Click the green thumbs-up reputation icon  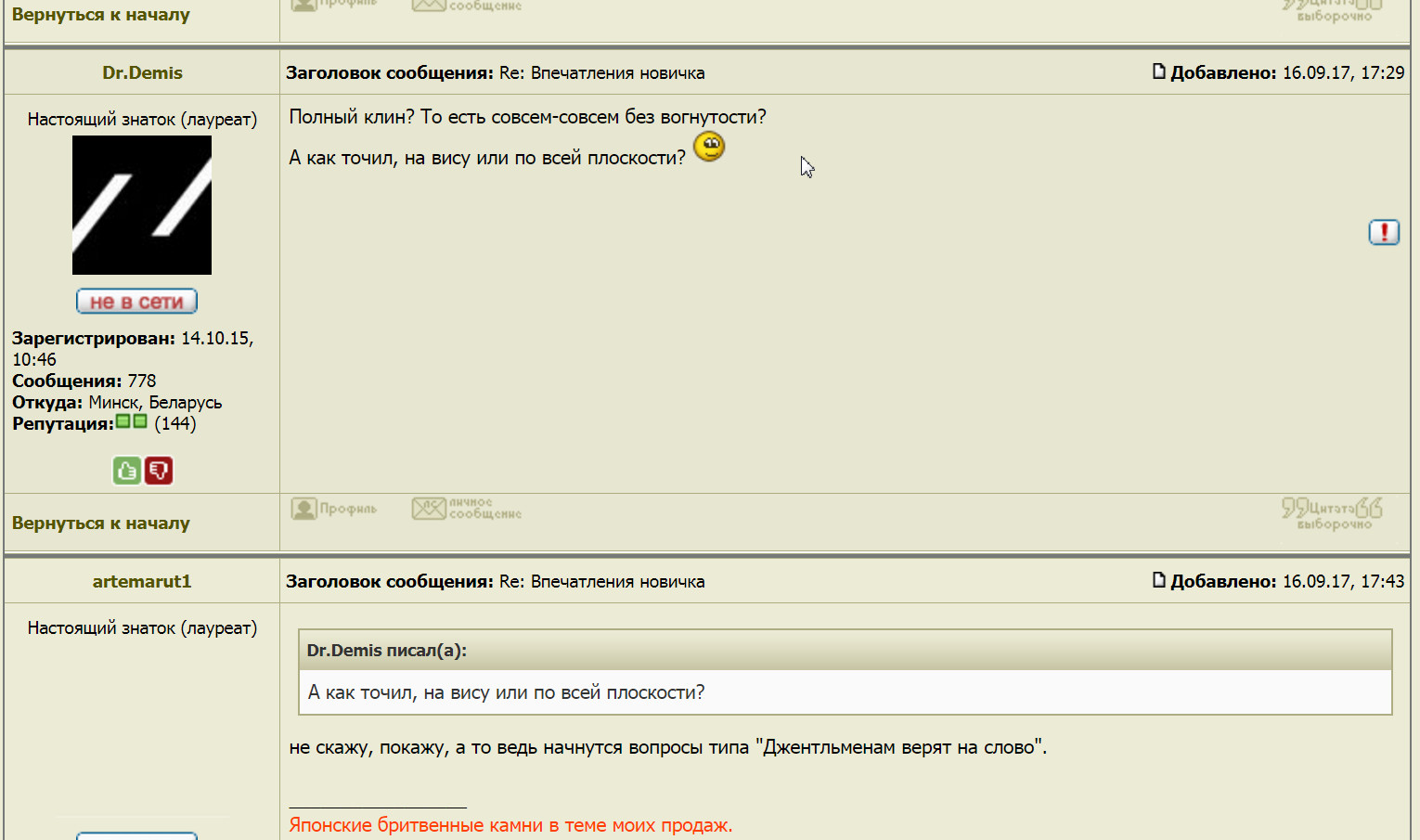click(127, 471)
